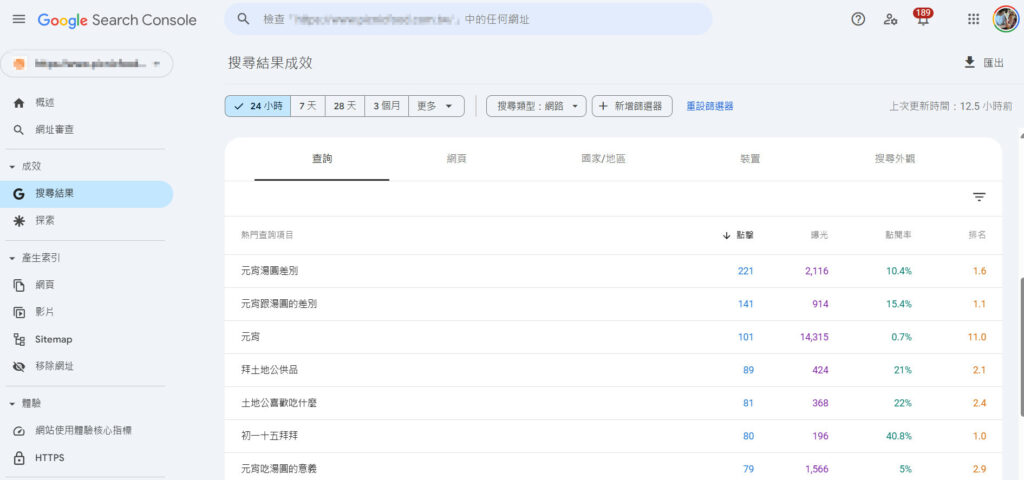Open 概述 overview in sidebar
The image size is (1024, 480).
pyautogui.click(x=44, y=103)
